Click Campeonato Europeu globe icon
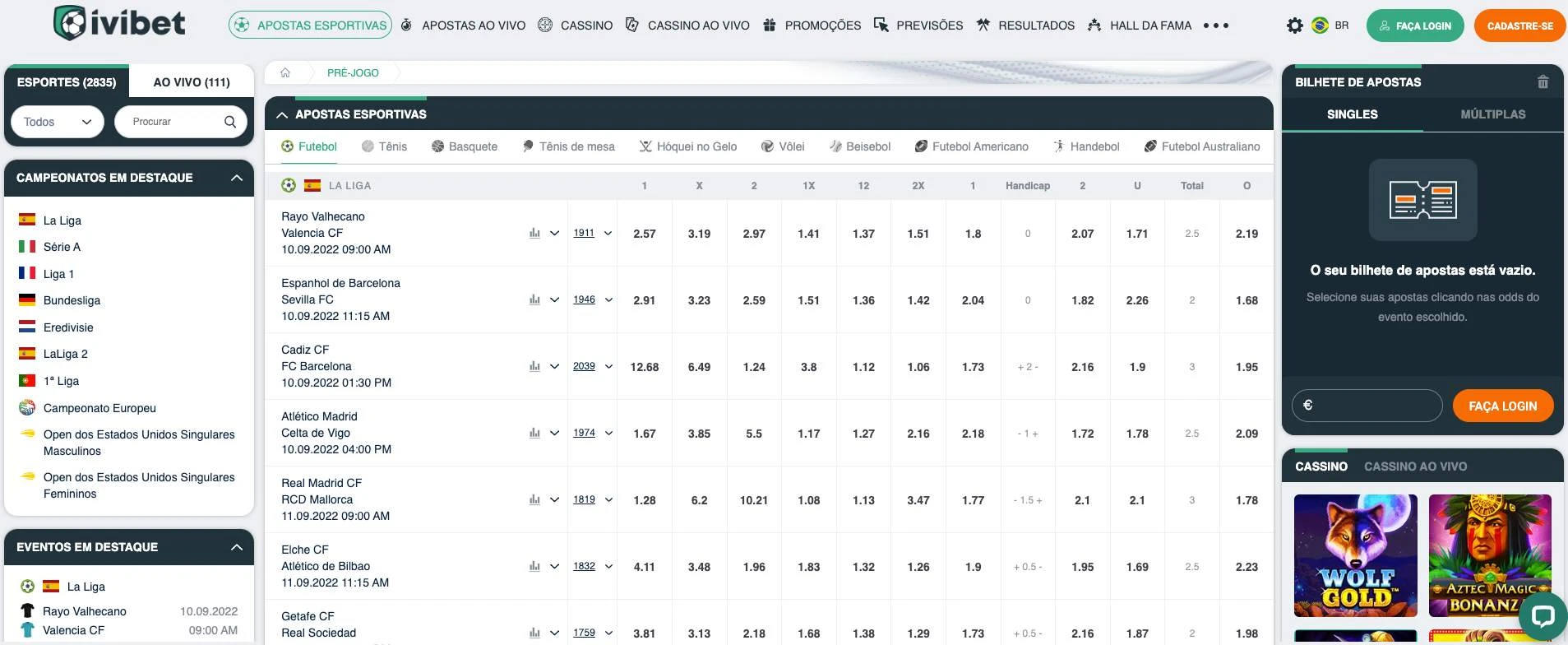The height and width of the screenshot is (645, 1568). 27,407
